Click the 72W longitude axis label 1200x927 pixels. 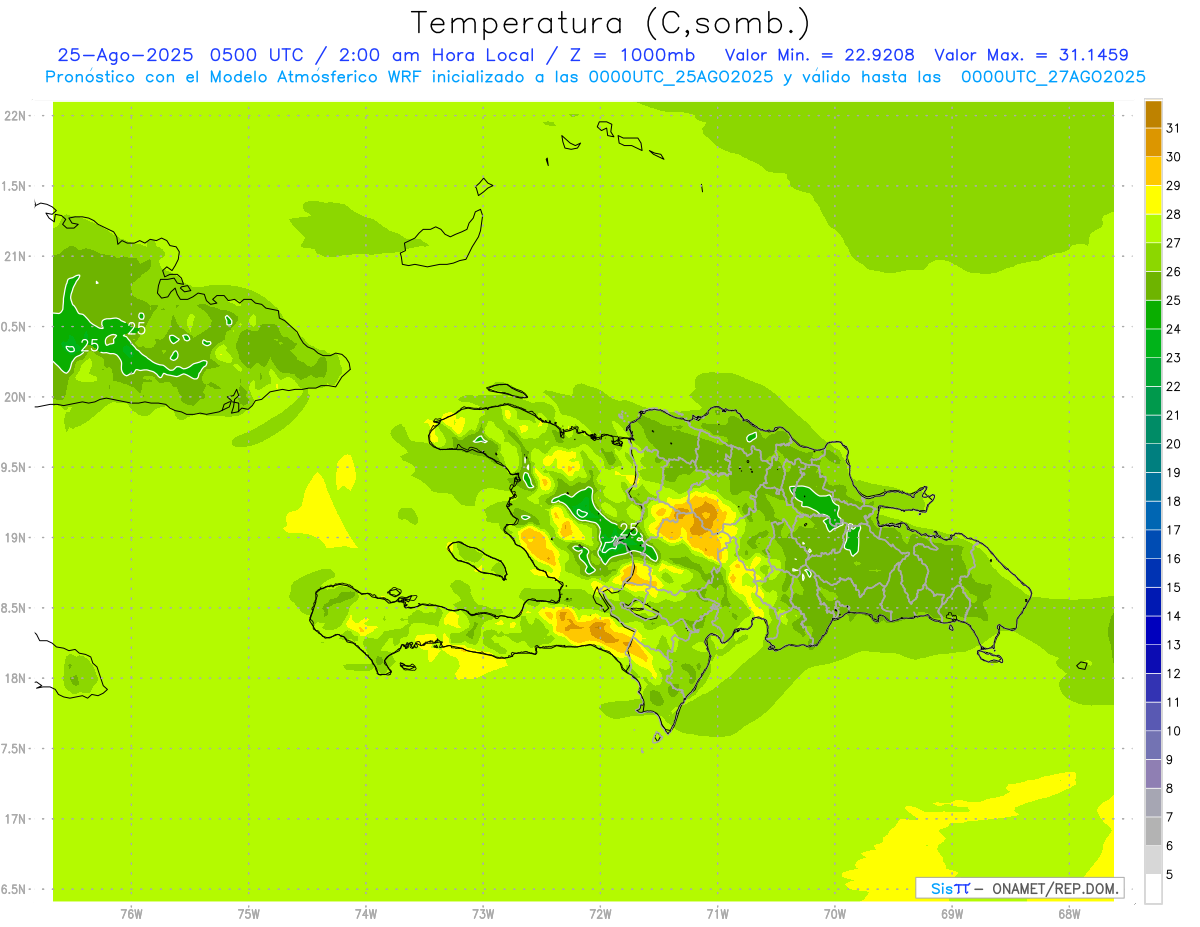click(600, 913)
